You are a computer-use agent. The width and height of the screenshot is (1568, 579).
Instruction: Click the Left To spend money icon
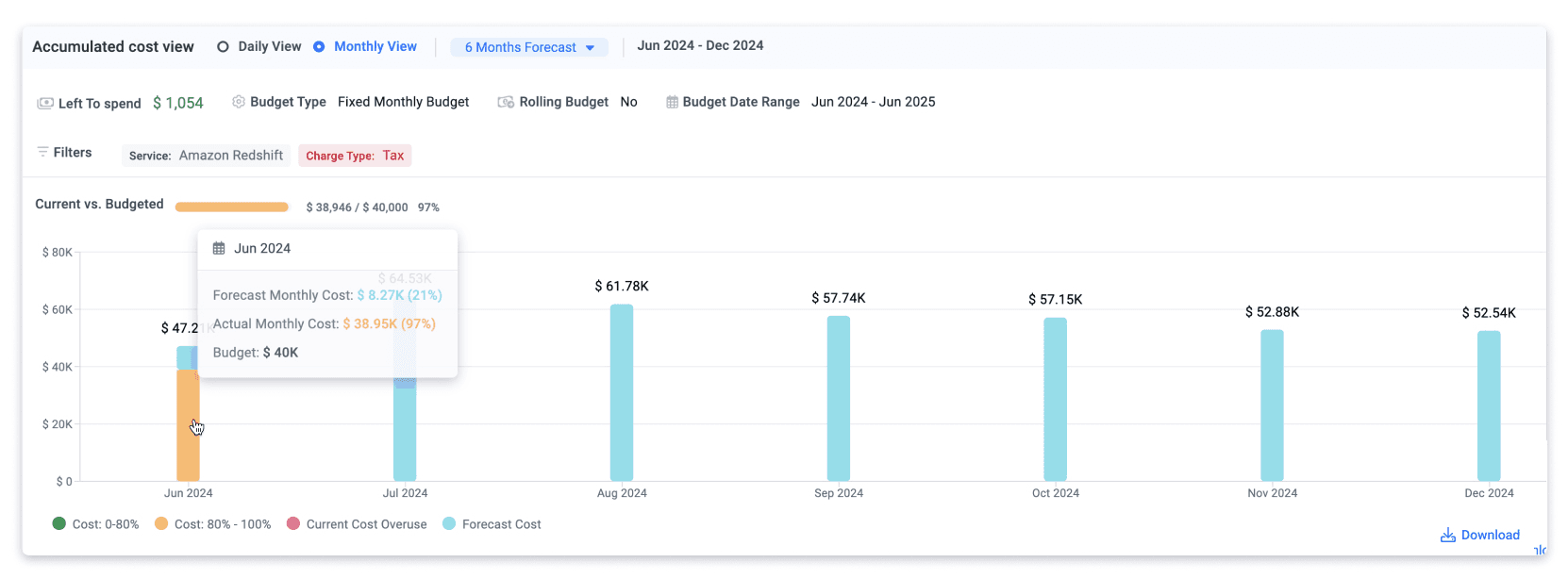44,103
